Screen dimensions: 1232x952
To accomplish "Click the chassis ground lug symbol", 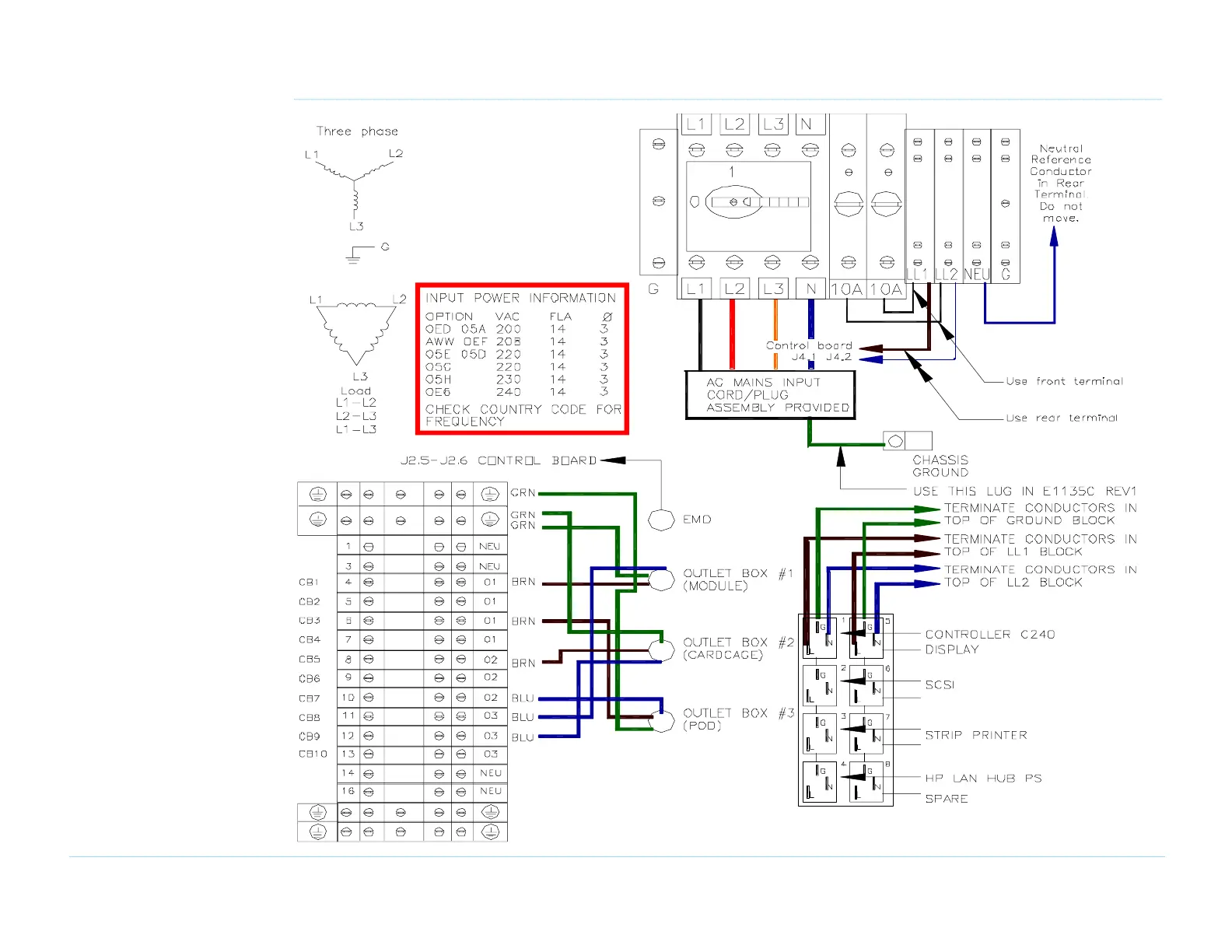I will click(x=907, y=441).
